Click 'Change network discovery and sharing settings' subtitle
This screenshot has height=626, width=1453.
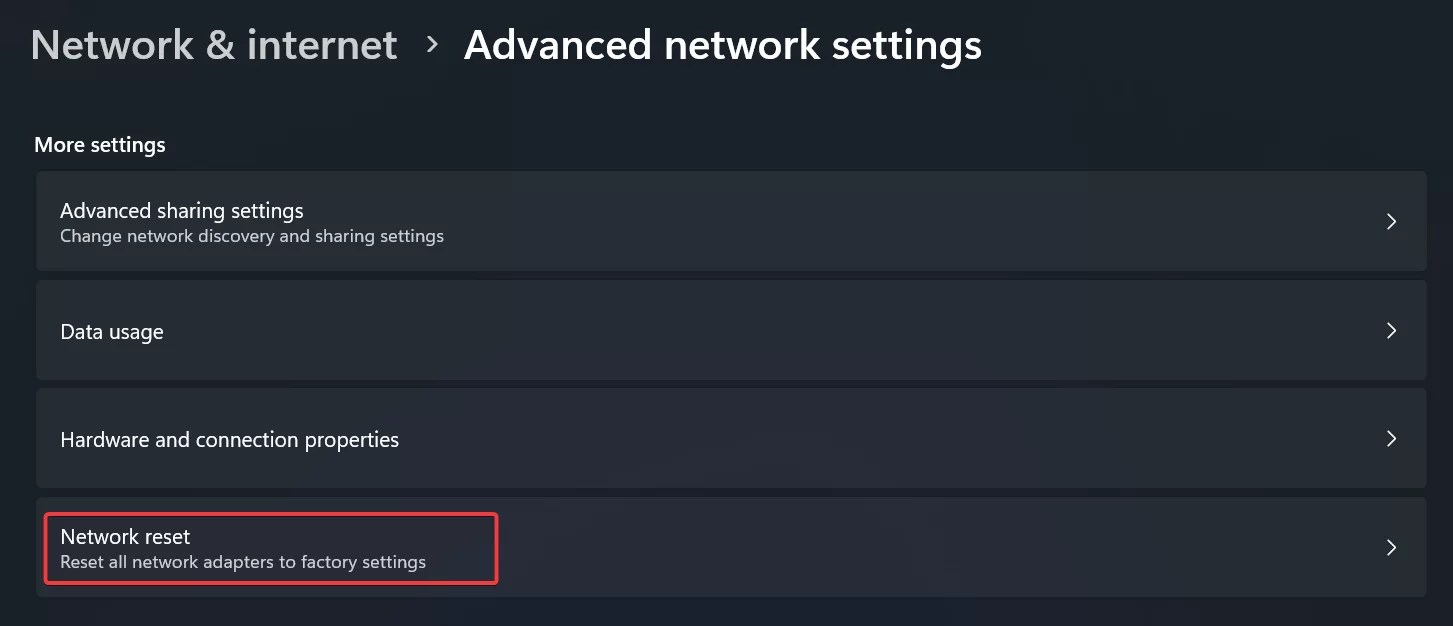click(x=251, y=236)
